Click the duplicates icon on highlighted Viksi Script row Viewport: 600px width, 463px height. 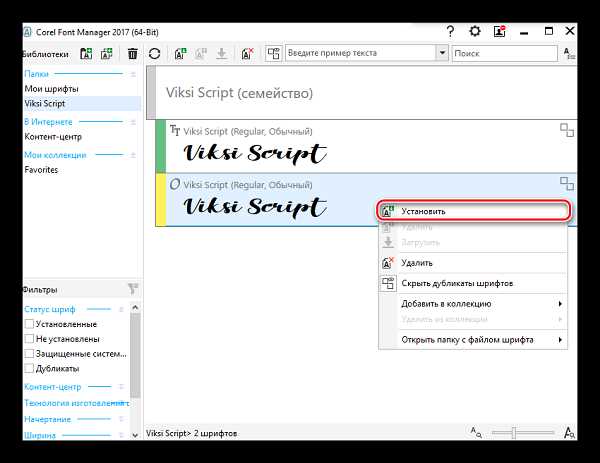[567, 183]
